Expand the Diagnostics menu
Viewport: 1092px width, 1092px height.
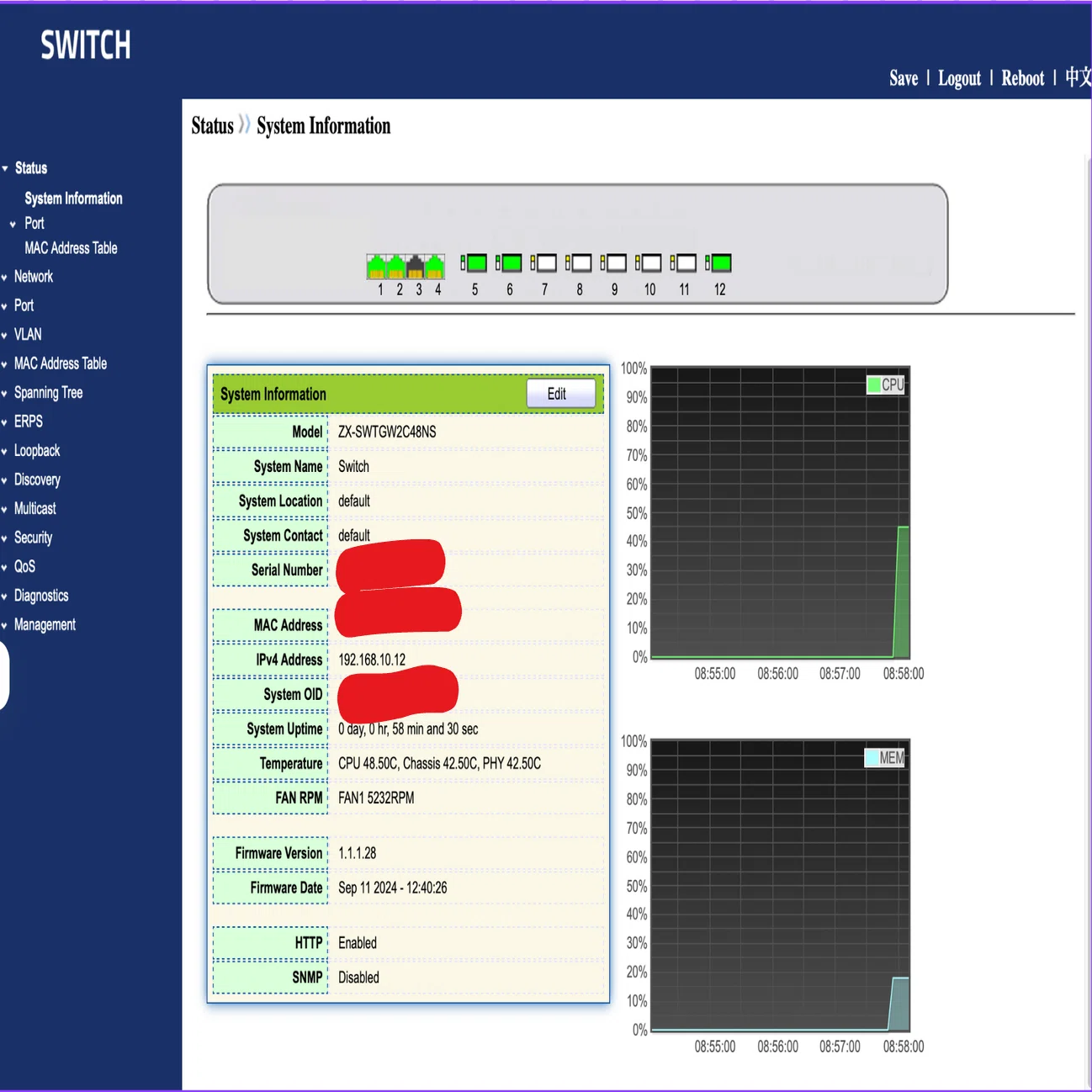pyautogui.click(x=41, y=596)
